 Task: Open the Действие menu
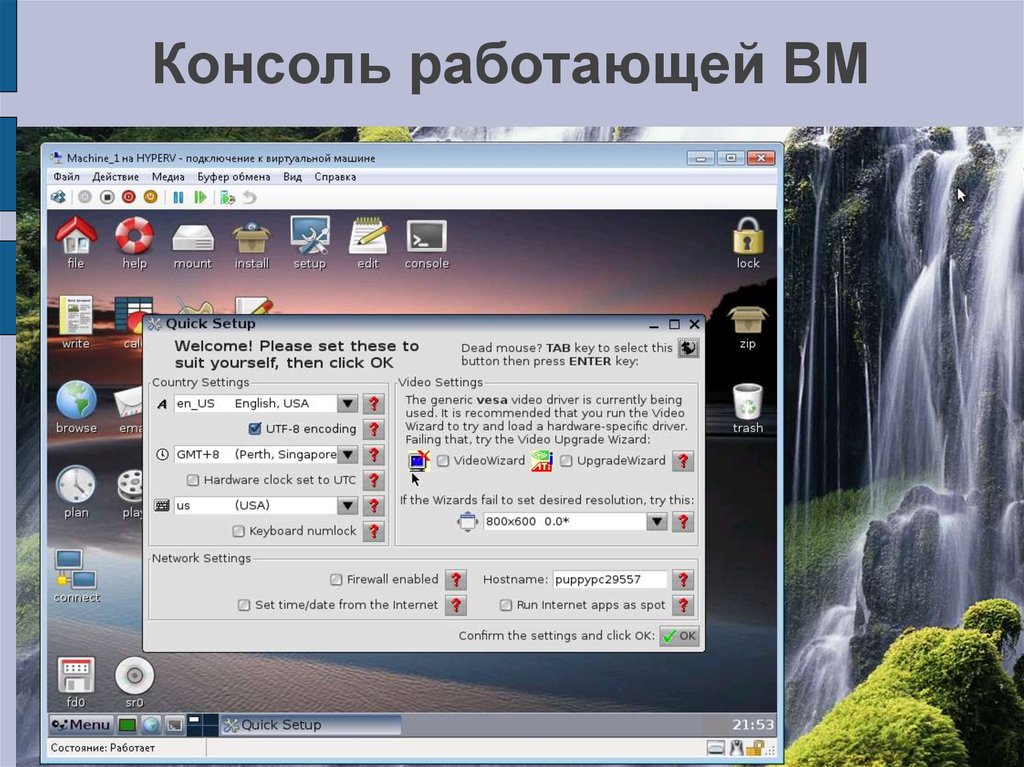pyautogui.click(x=116, y=177)
